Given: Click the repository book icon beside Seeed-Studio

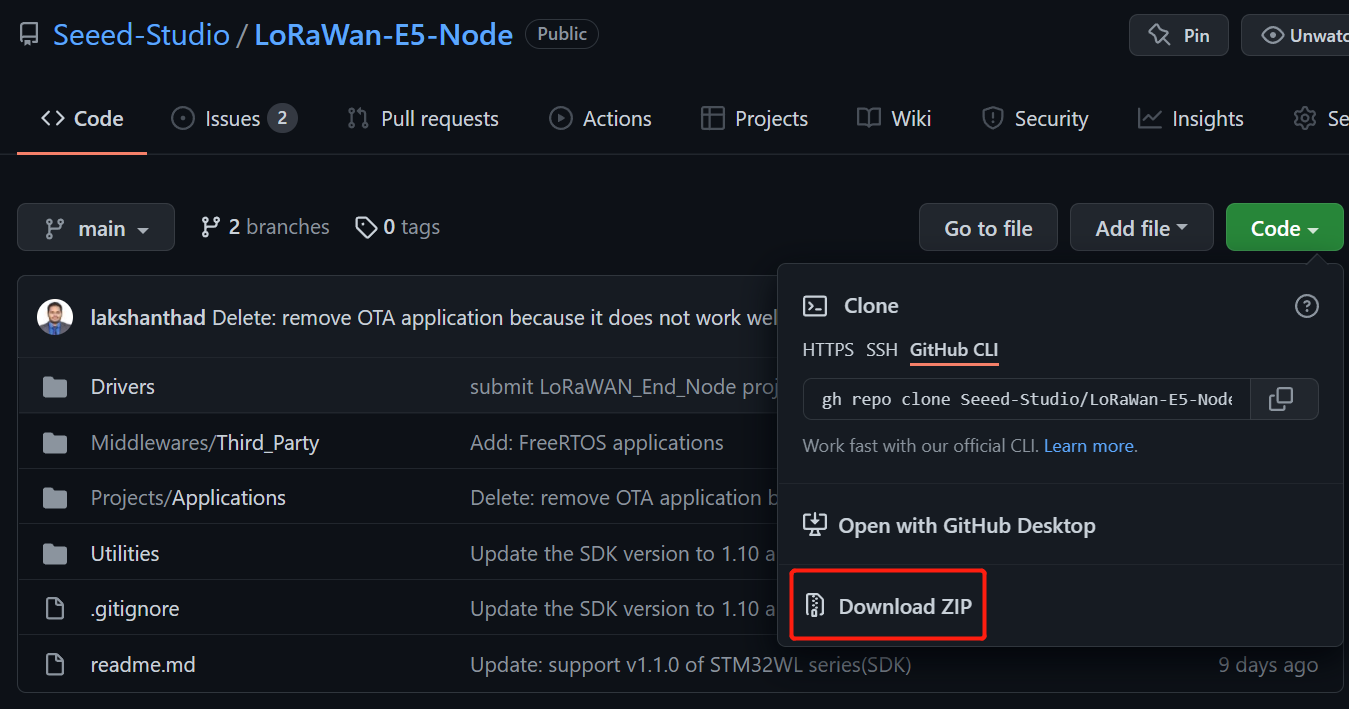Looking at the screenshot, I should (29, 35).
